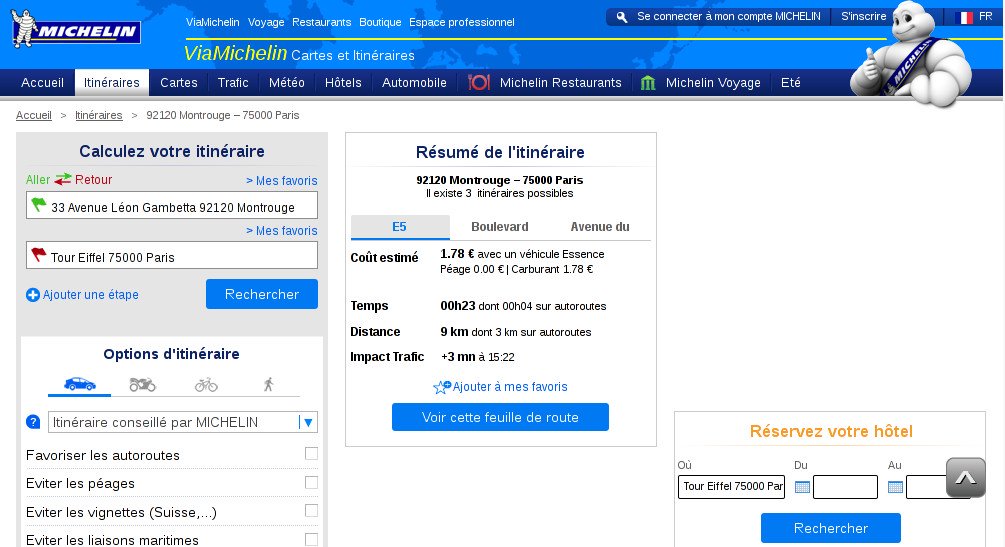Swap Aller Retour direction arrows
The image size is (1005, 547).
click(x=63, y=180)
